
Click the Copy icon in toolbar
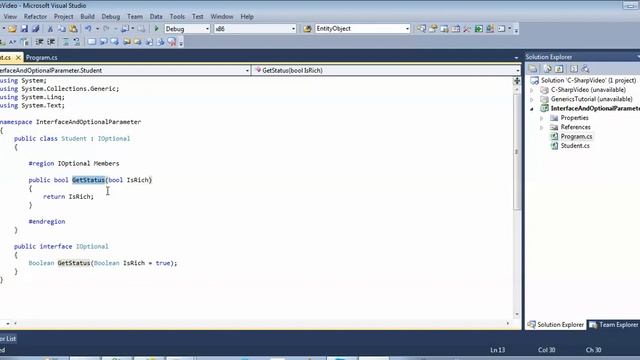(62, 29)
